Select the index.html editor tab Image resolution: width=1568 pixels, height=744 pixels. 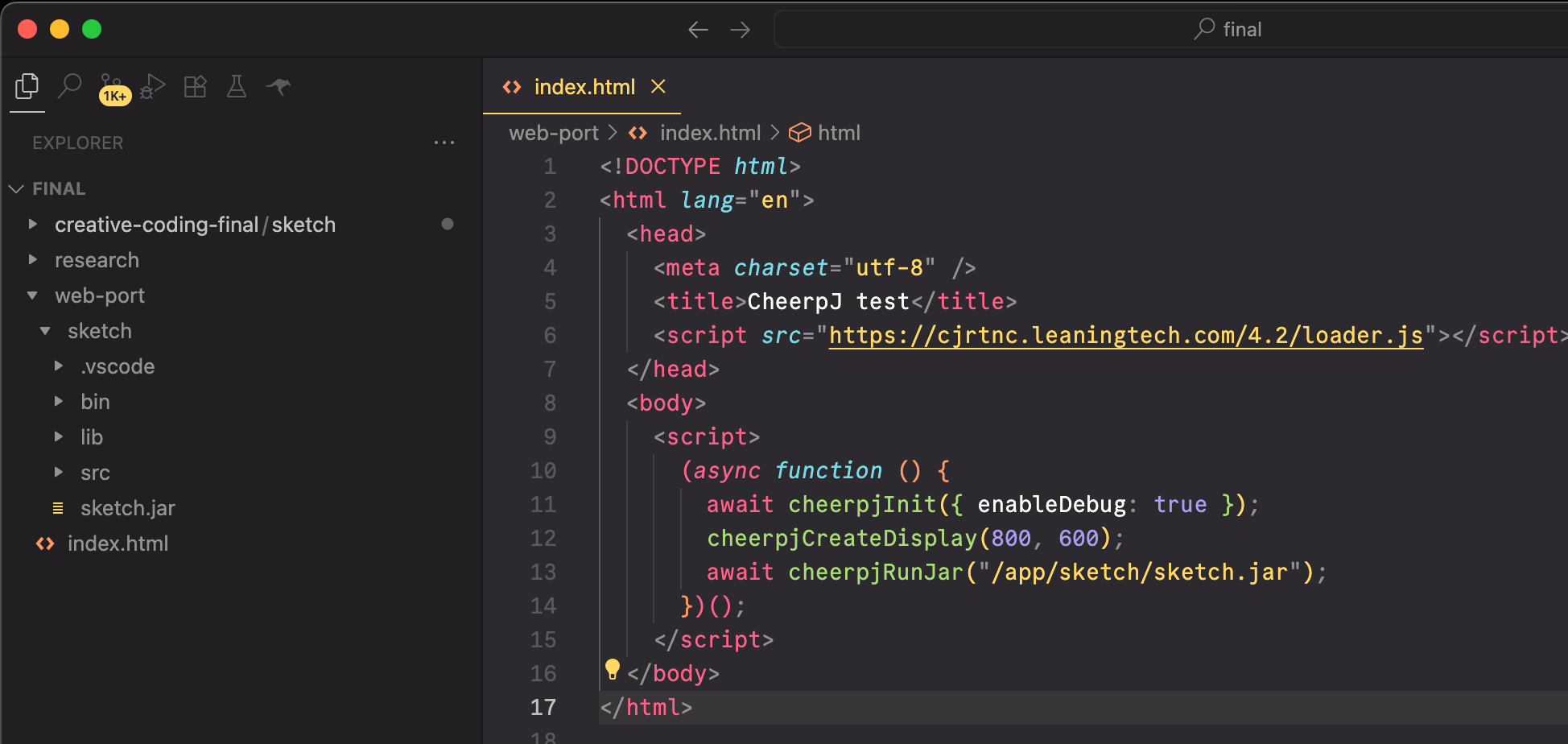coord(582,86)
